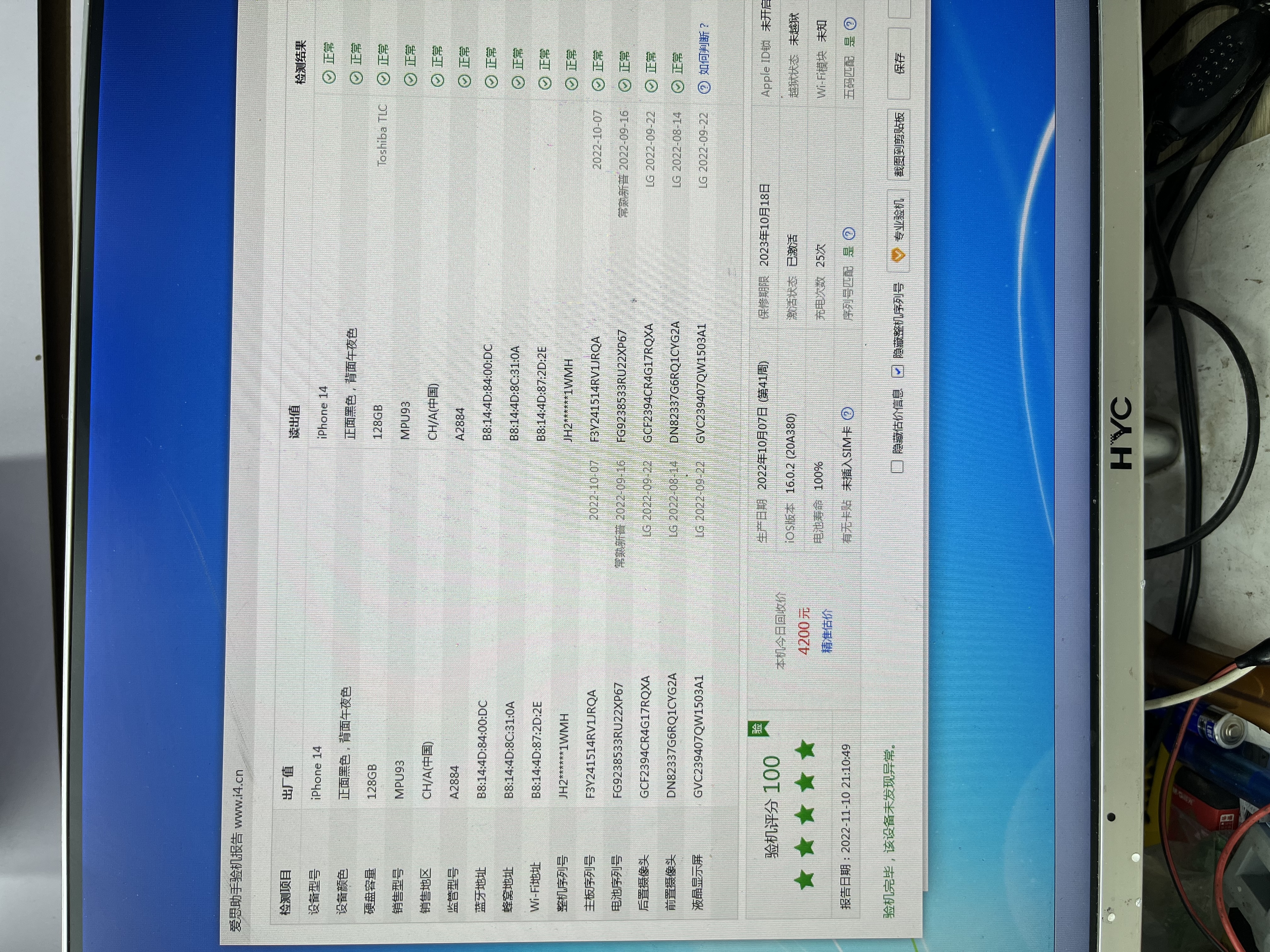
Task: Click the green check icon in Wi-Fi地址 row
Action: [x=545, y=82]
